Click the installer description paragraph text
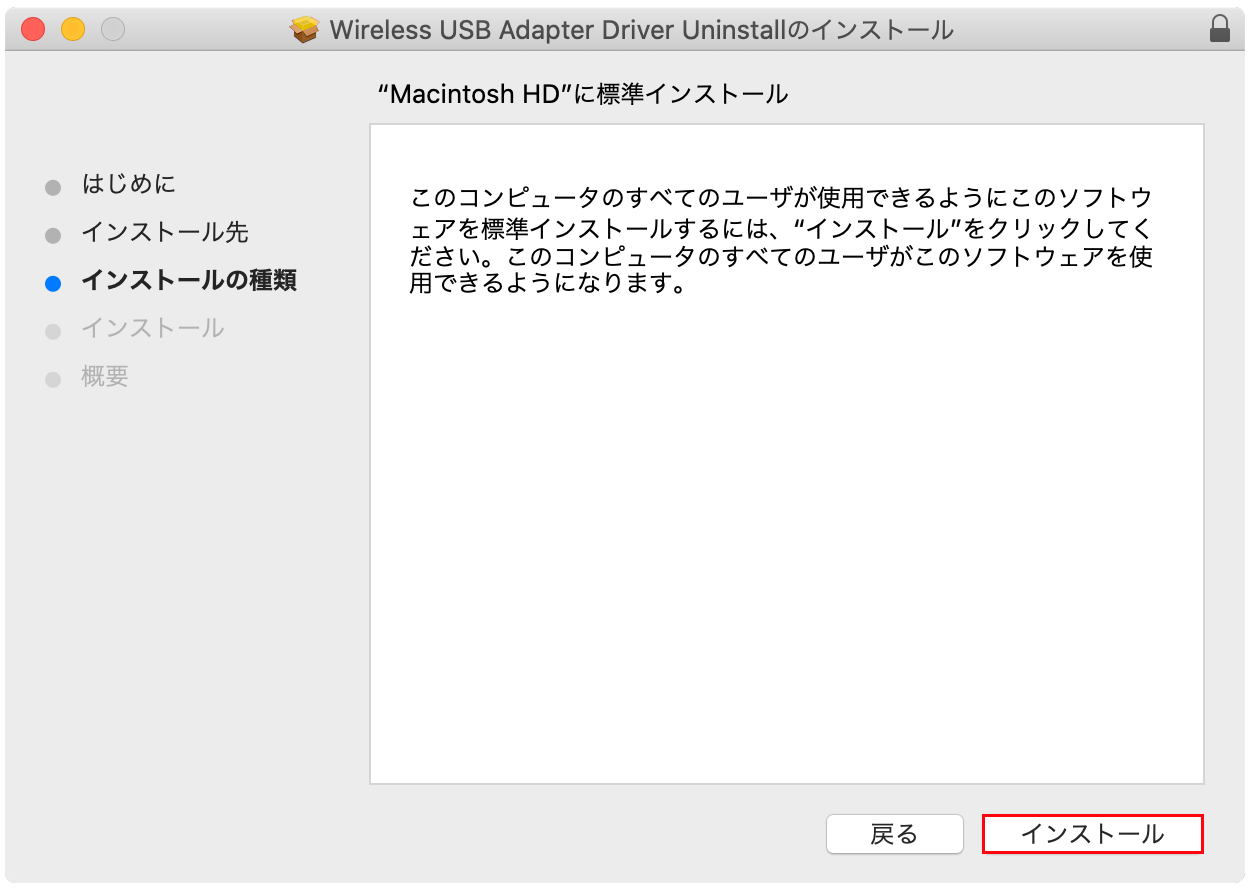This screenshot has width=1253, height=889. 781,239
